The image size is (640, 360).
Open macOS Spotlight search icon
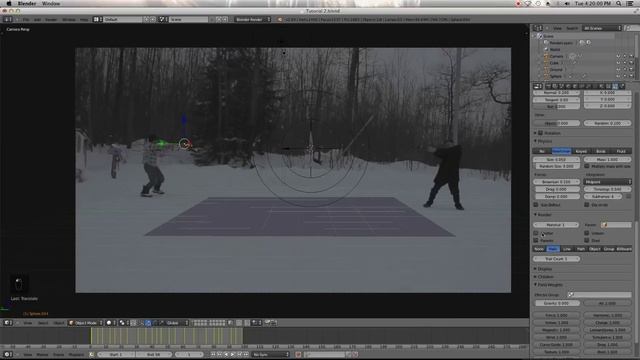tap(619, 3)
